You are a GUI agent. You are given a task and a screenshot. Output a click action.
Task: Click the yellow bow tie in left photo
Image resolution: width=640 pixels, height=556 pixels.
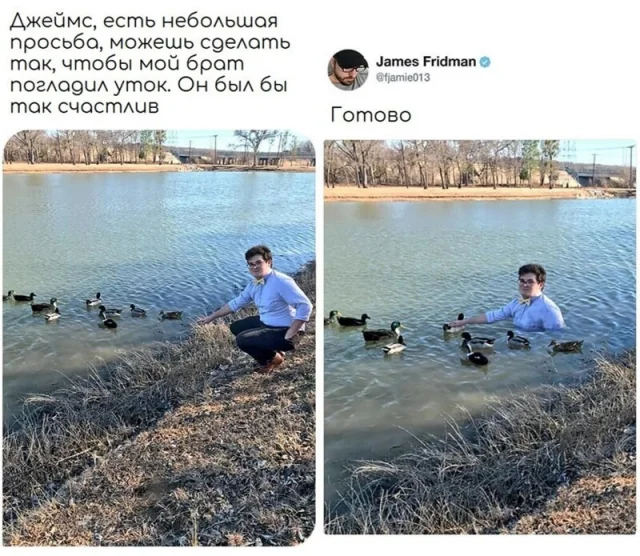coord(258,281)
